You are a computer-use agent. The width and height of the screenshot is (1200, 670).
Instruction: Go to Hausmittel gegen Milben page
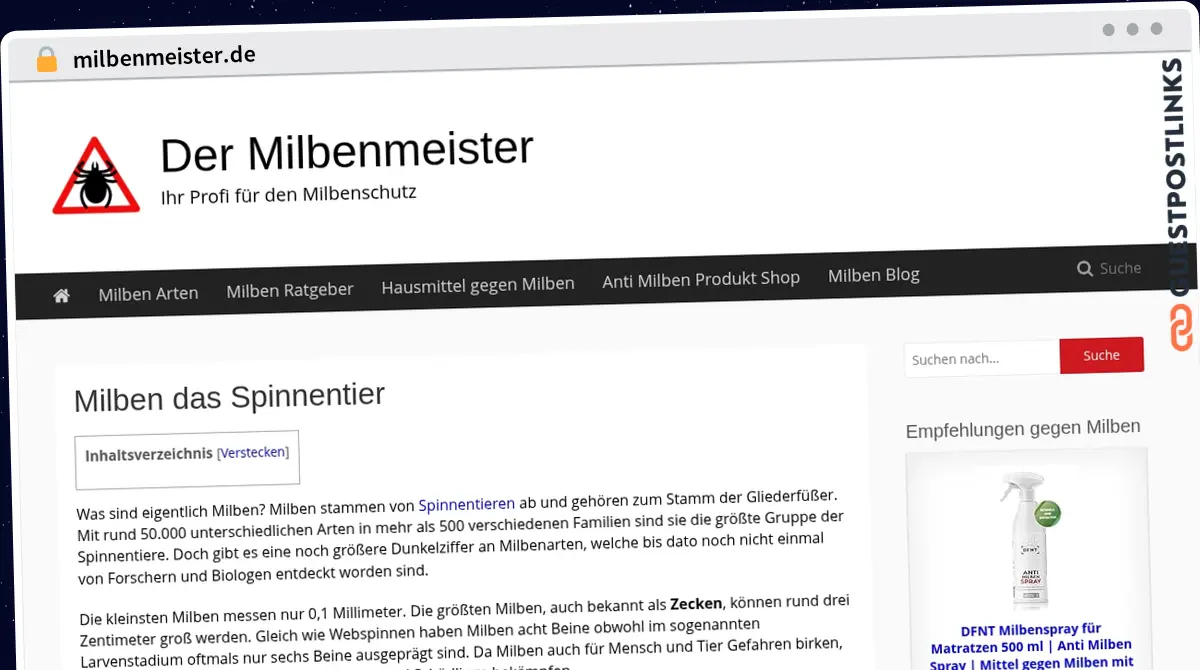coord(478,284)
